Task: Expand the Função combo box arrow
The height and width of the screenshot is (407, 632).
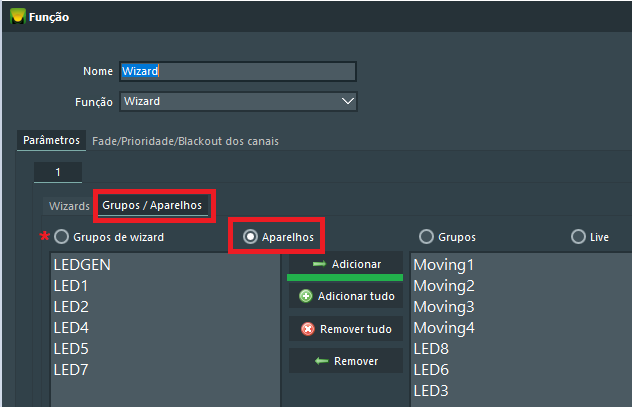Action: [x=347, y=101]
